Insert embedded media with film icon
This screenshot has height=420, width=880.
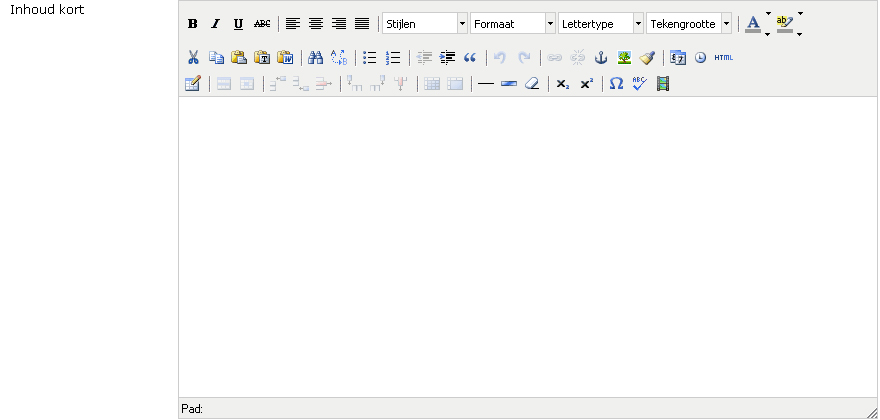tap(663, 84)
